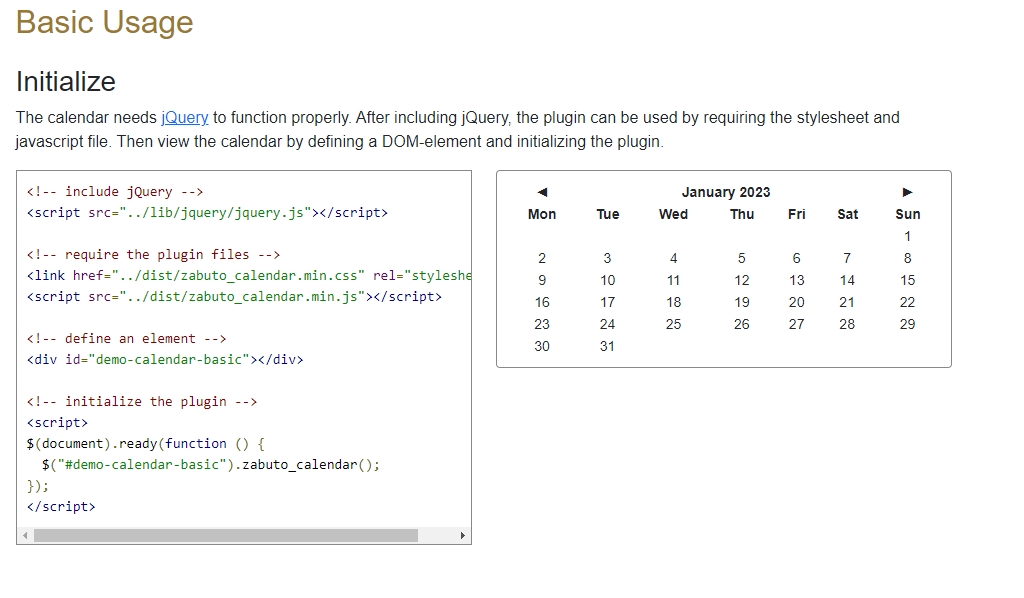This screenshot has width=1024, height=598.
Task: Click right scroll arrow of code box
Action: (x=462, y=535)
